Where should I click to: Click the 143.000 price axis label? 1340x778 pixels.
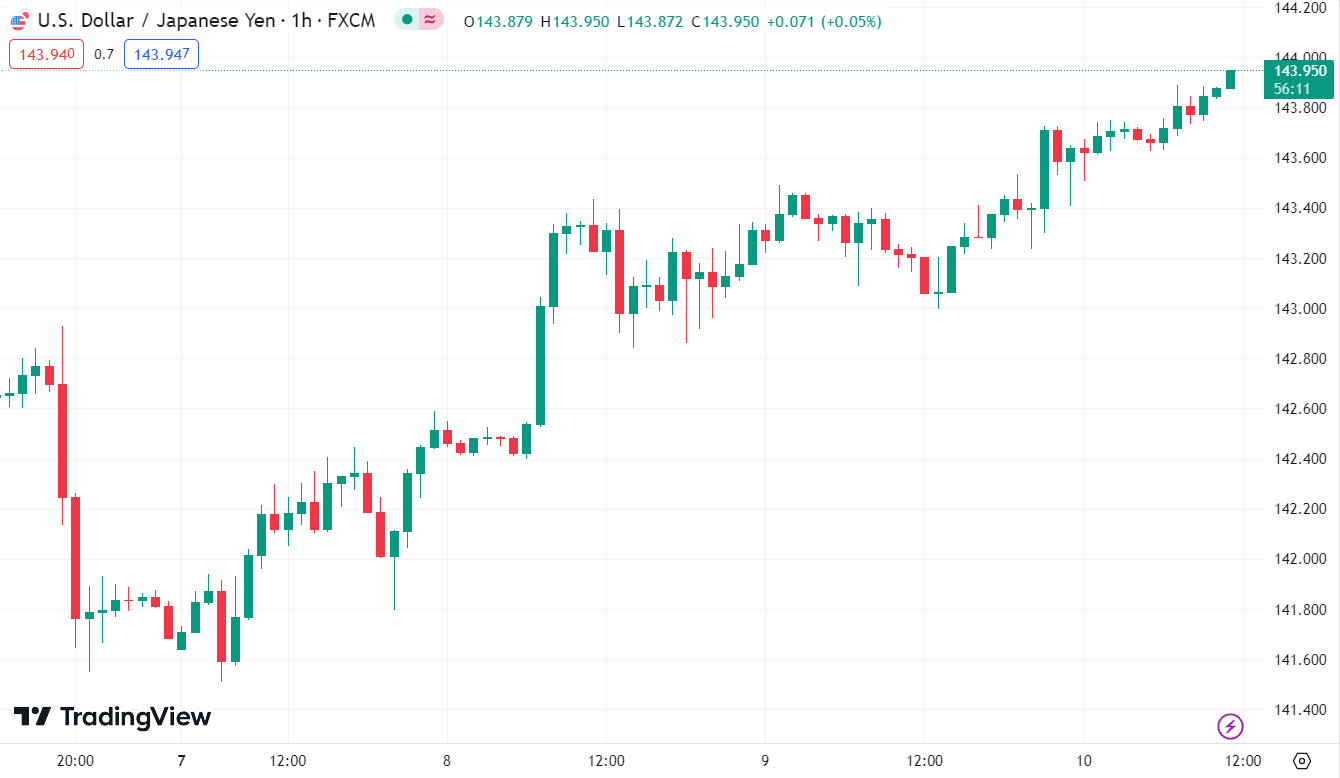[1300, 309]
